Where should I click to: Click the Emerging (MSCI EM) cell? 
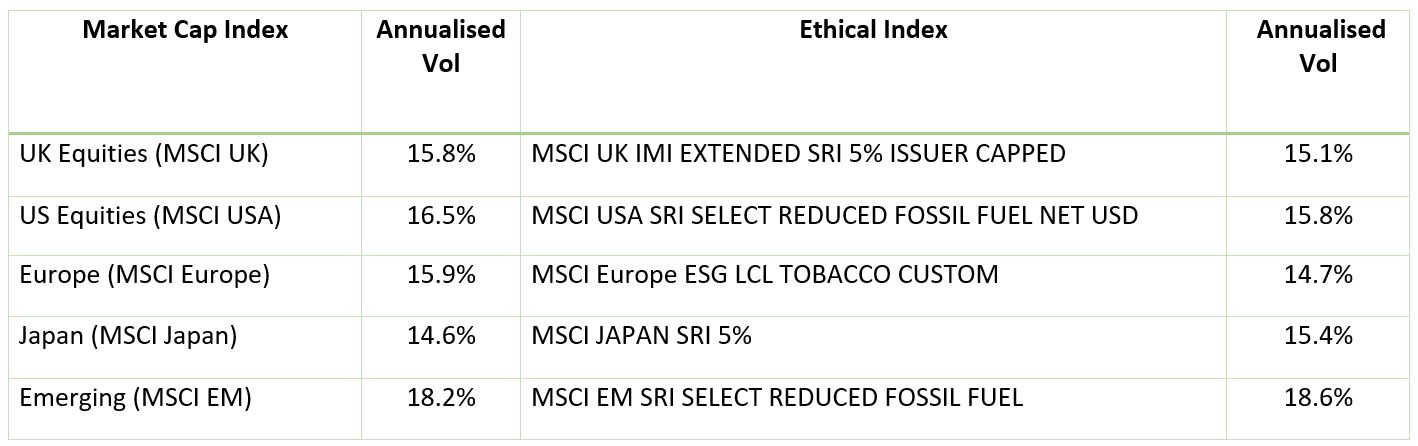pos(135,397)
